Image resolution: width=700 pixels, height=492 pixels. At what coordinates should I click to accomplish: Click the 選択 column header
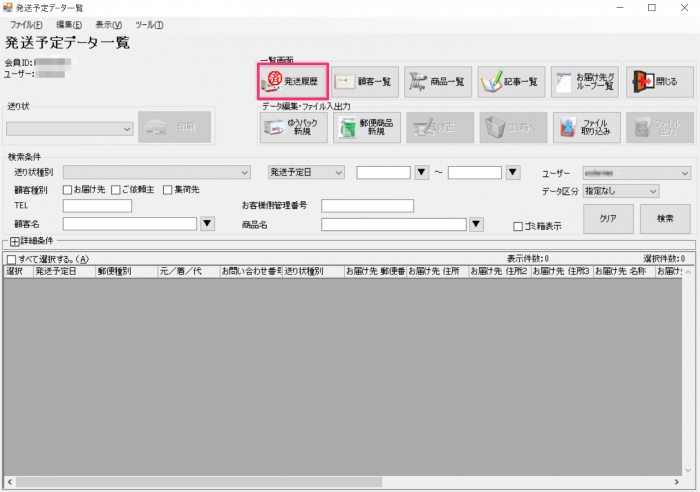19,271
